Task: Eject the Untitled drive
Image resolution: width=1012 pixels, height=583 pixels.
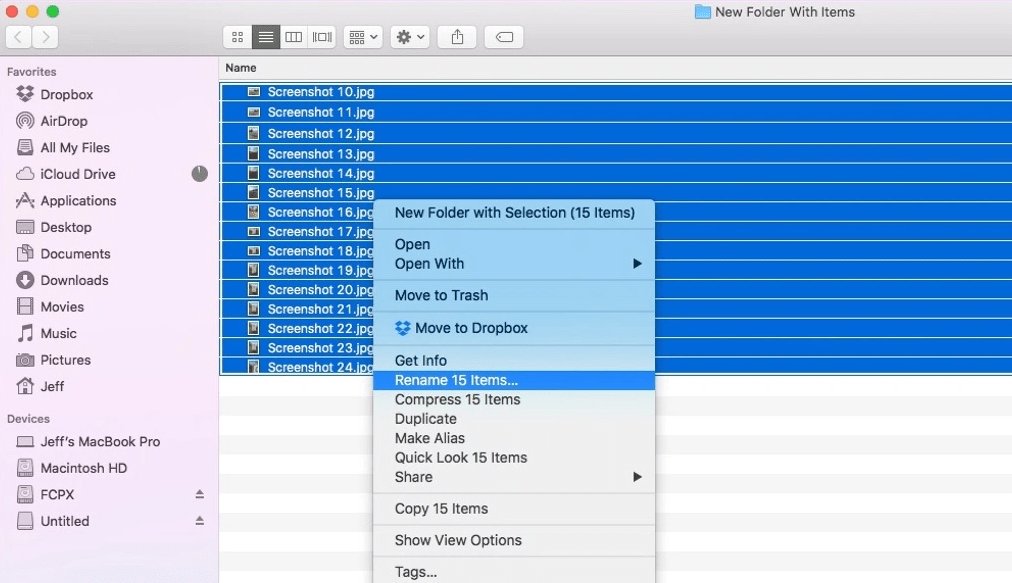Action: pos(199,521)
